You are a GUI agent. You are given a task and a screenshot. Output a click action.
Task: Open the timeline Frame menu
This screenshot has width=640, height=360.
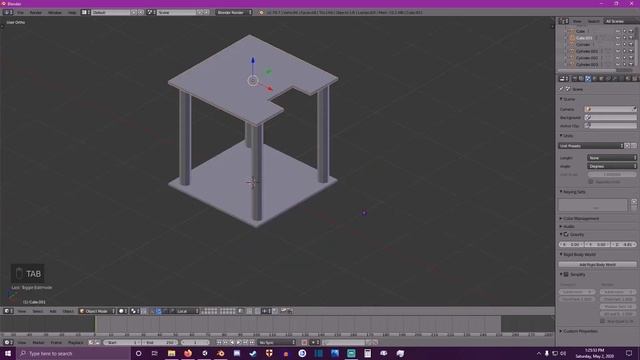coord(56,342)
